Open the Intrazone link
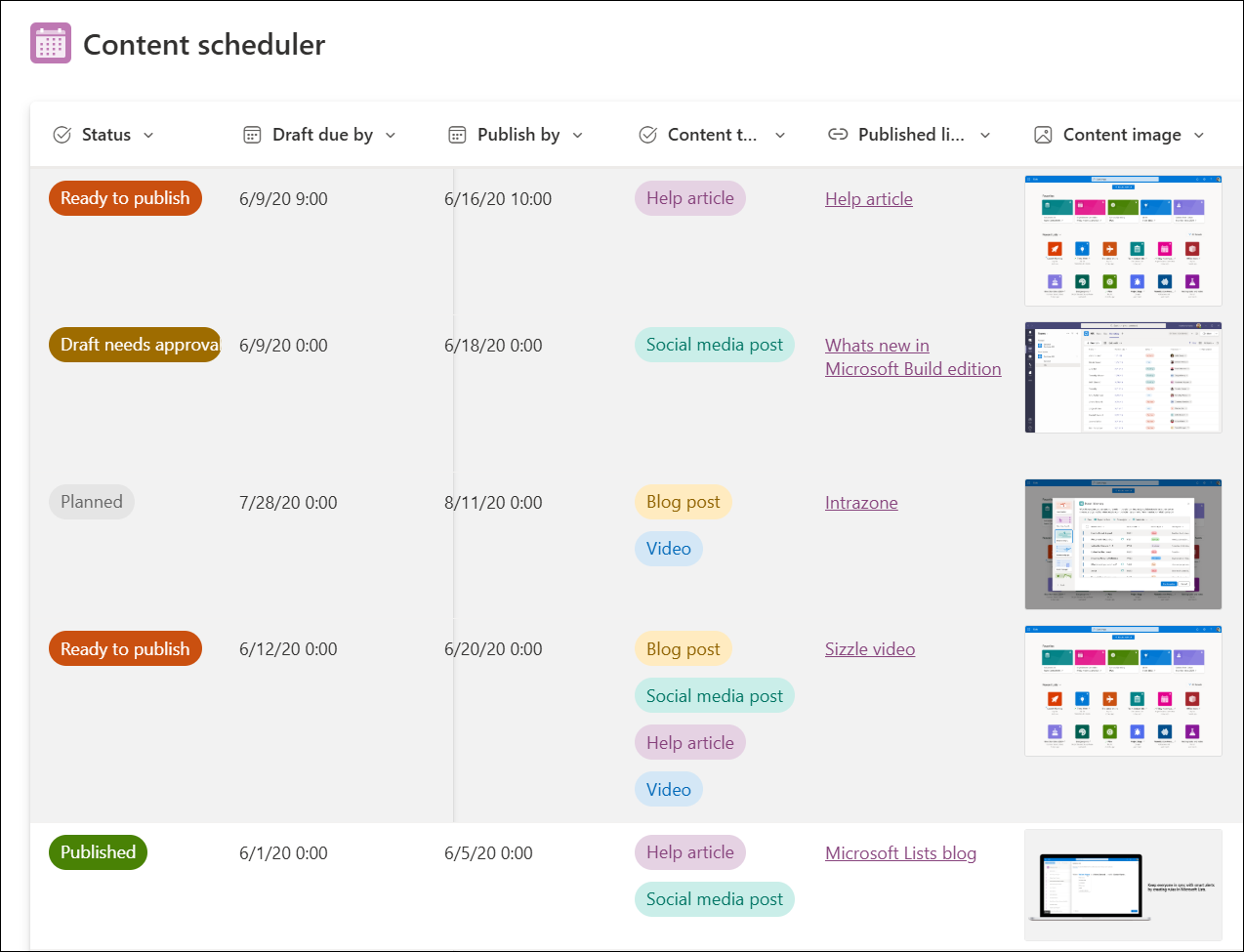Screen dimensions: 1244x952 860,502
